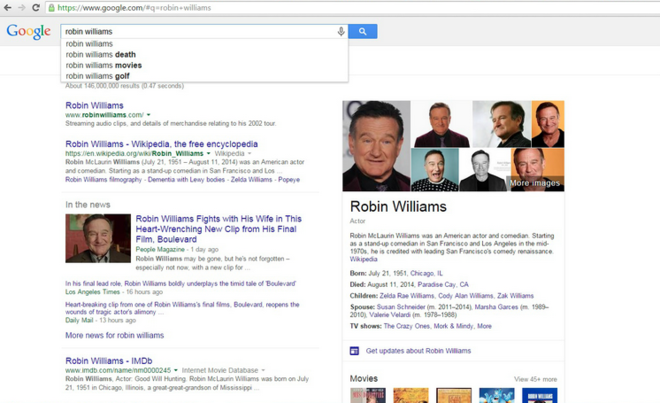Open dropdown arrow beside the IMDb result URL

pos(176,370)
